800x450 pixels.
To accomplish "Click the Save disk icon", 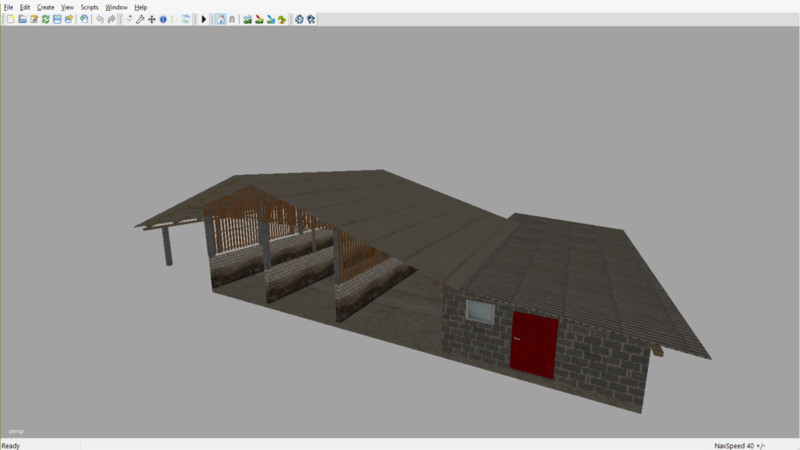I will click(57, 19).
